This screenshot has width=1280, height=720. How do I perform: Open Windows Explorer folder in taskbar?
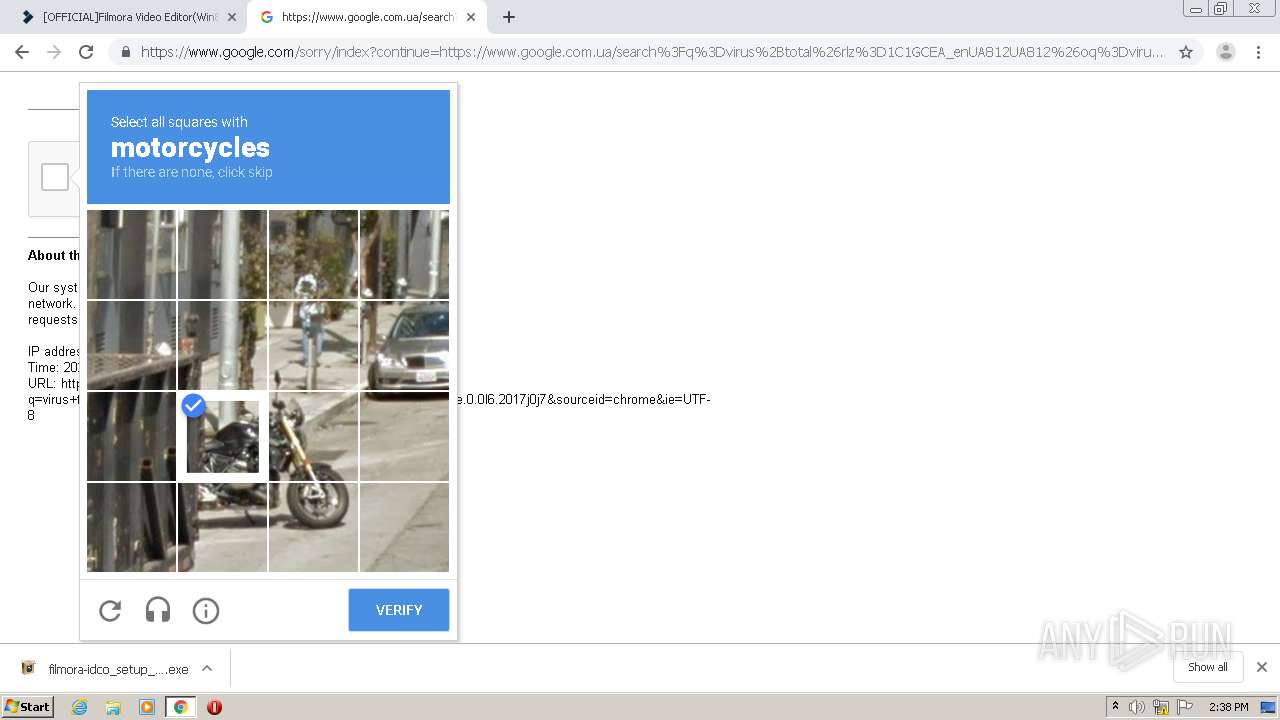[x=113, y=707]
